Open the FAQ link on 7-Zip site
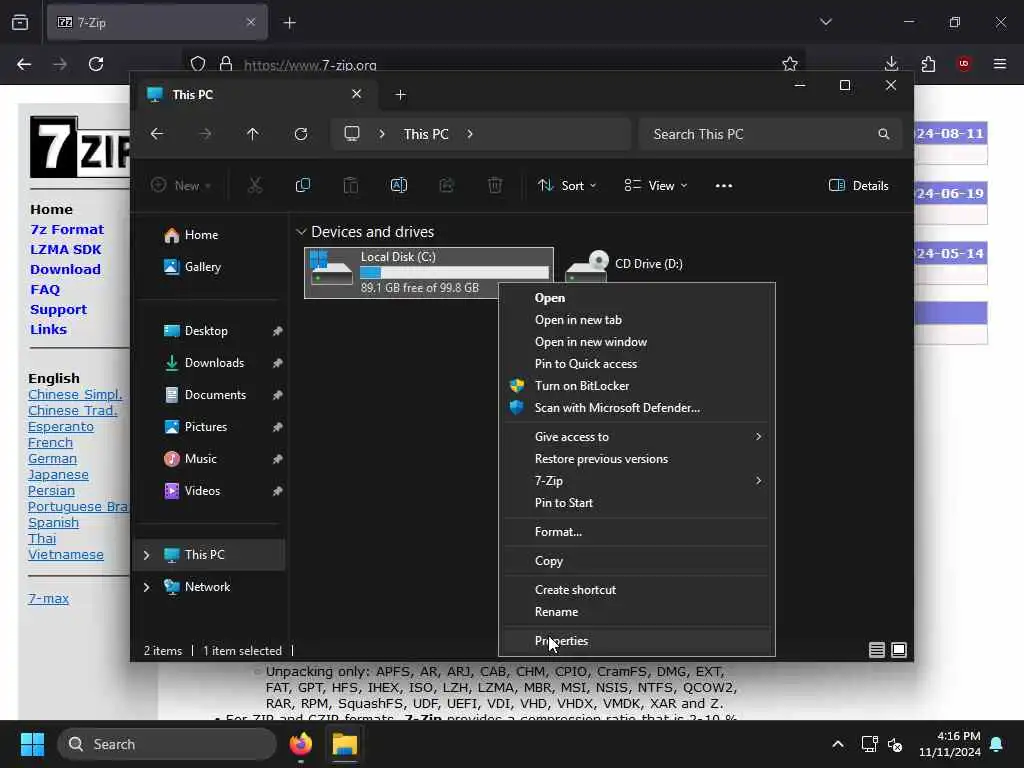Viewport: 1024px width, 768px height. coord(45,289)
